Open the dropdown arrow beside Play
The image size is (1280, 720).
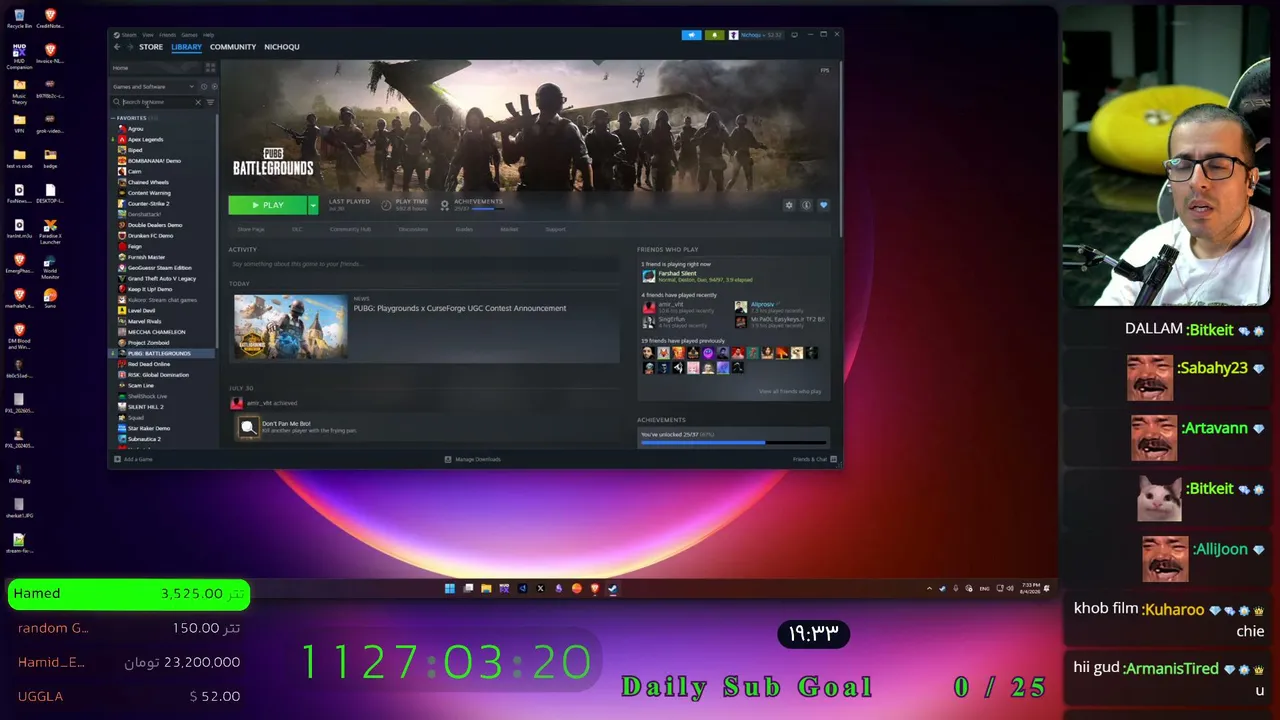(313, 205)
